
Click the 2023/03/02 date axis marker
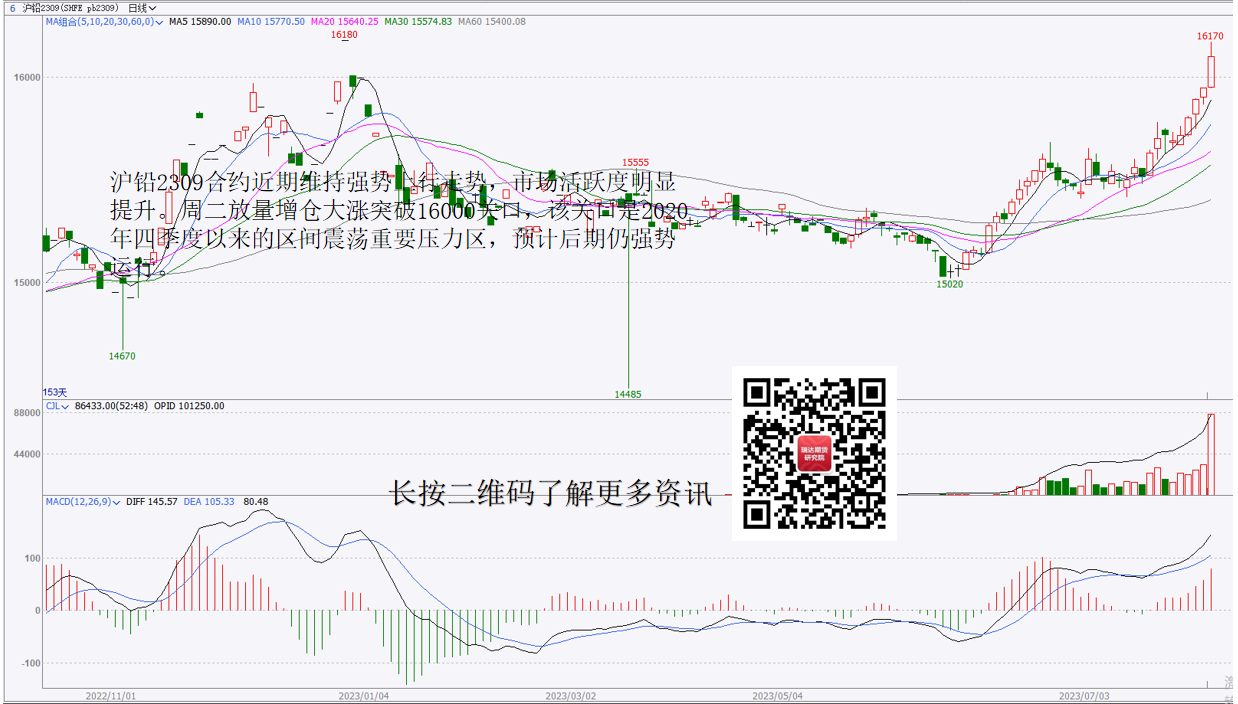[x=570, y=695]
